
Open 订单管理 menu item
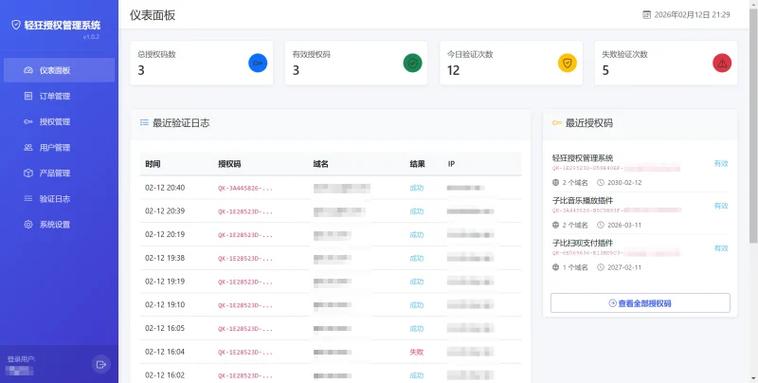pos(59,96)
